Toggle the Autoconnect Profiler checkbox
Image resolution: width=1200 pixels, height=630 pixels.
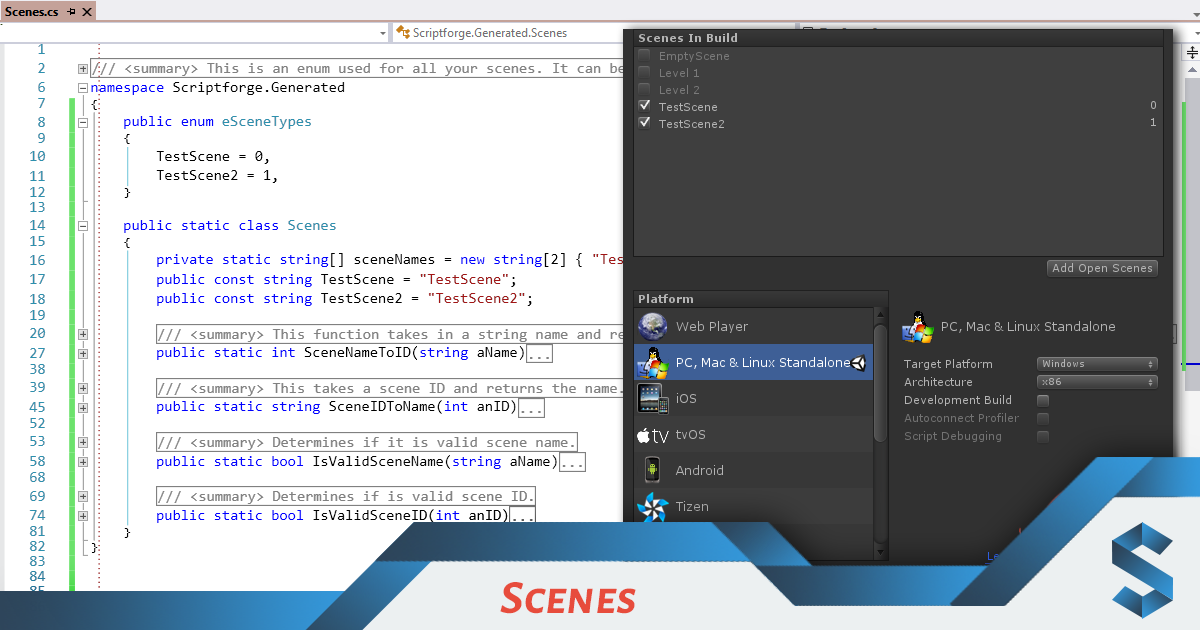(1043, 418)
